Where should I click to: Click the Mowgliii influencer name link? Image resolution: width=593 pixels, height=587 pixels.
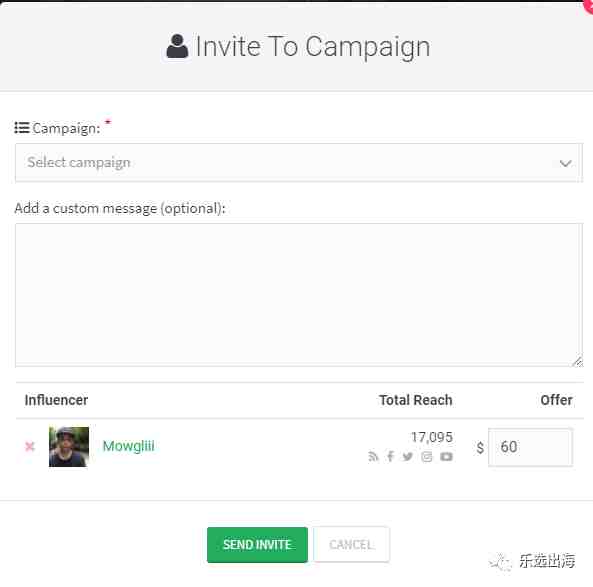pyautogui.click(x=129, y=446)
